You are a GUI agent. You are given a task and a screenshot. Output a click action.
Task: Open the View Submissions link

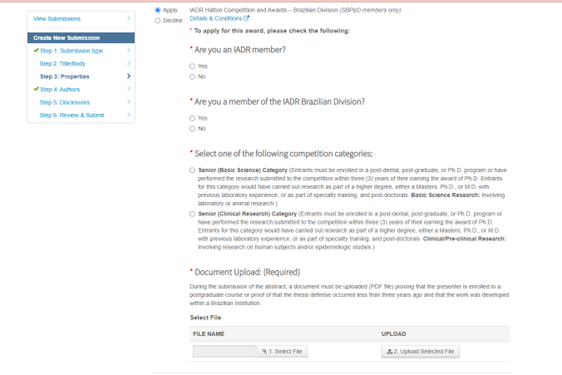(x=57, y=19)
